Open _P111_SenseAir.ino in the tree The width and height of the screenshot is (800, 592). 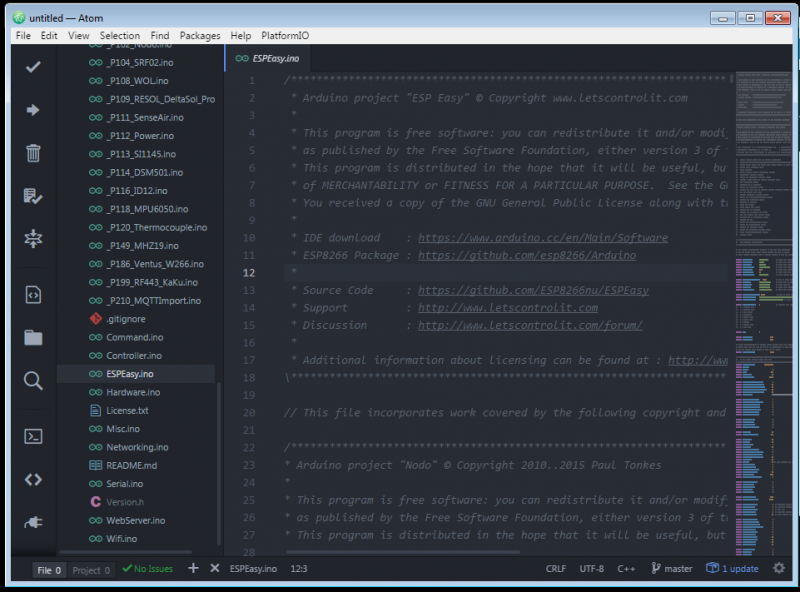pos(145,117)
